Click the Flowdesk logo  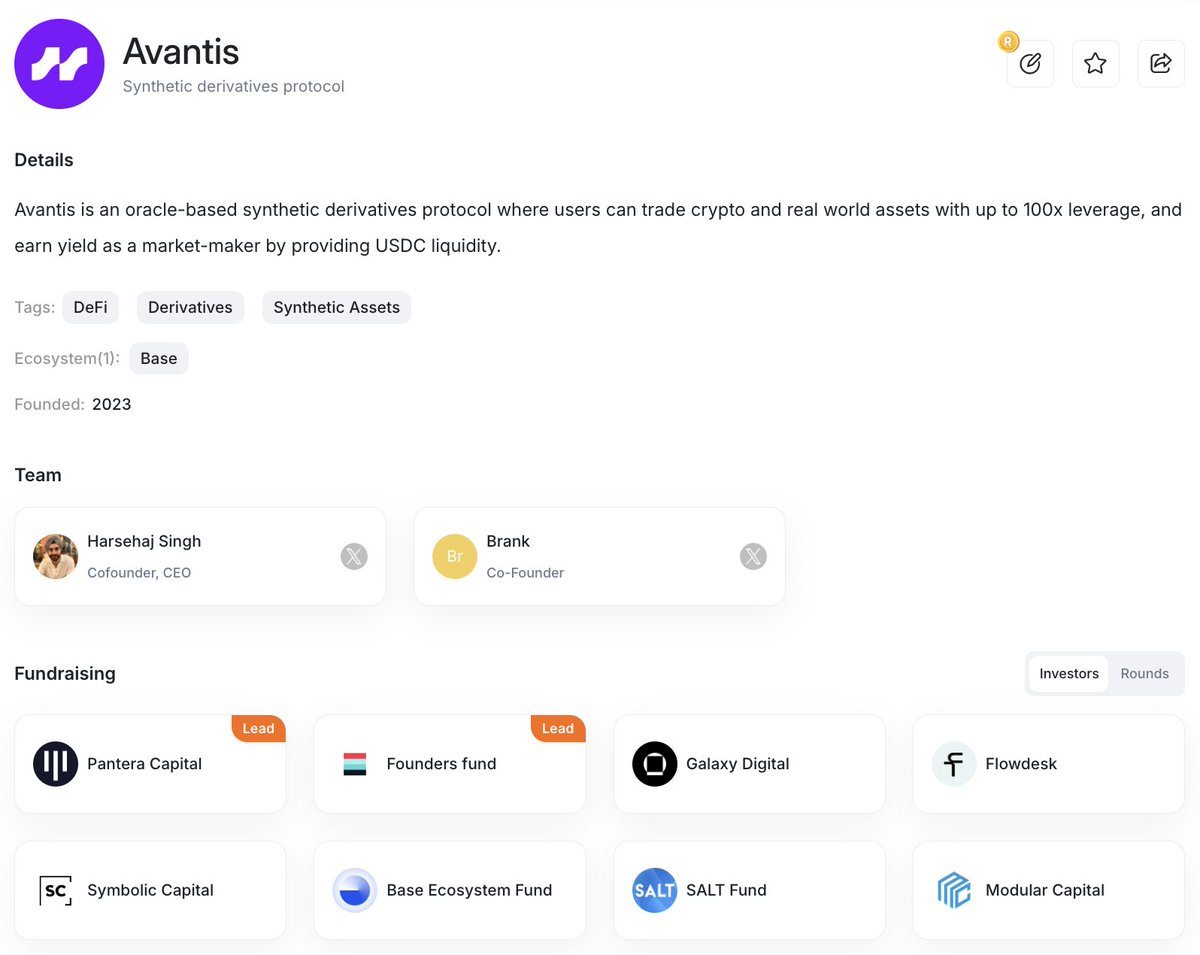[954, 764]
